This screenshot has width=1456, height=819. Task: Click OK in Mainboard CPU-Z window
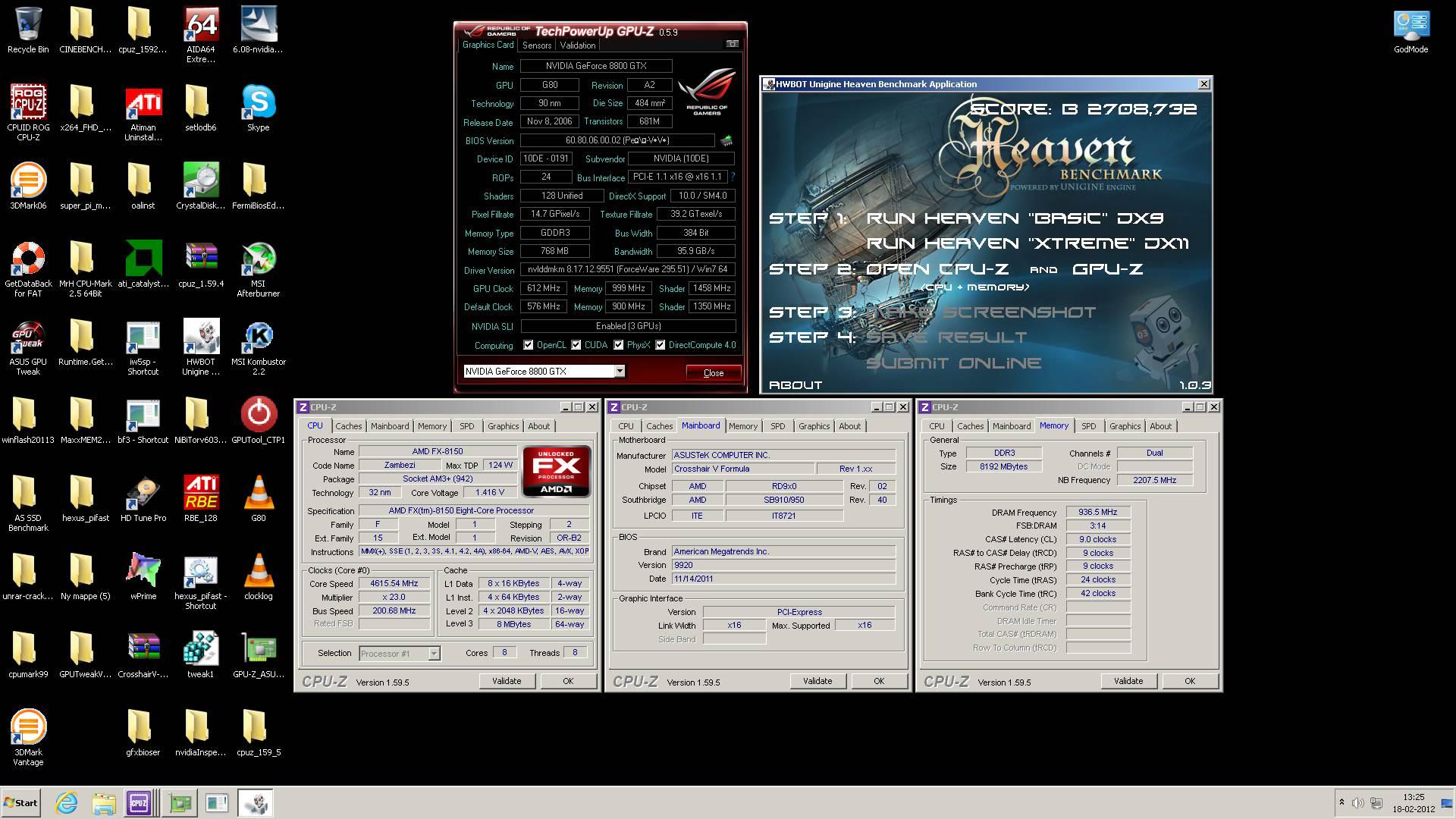click(879, 681)
